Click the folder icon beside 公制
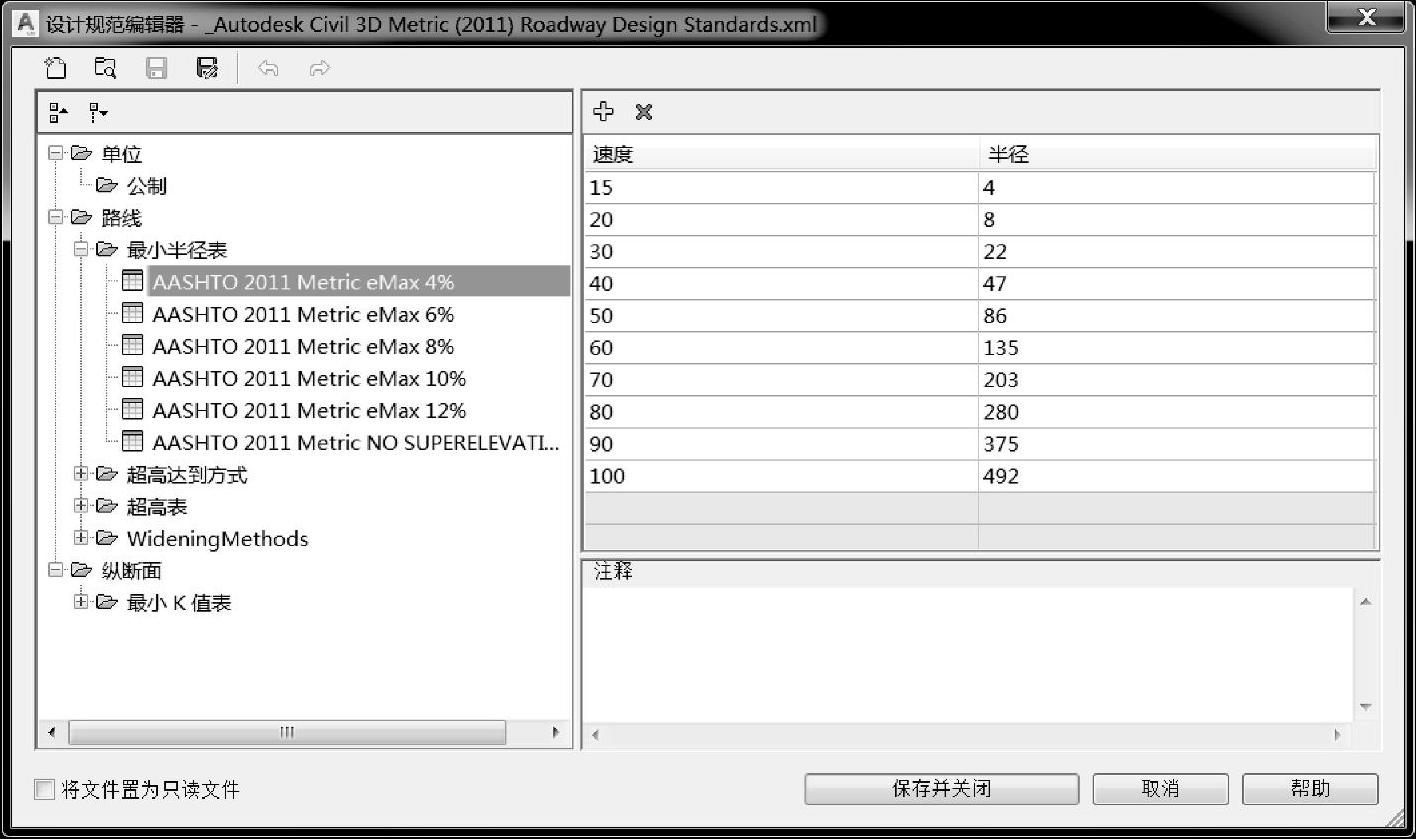The width and height of the screenshot is (1416, 839). point(107,186)
